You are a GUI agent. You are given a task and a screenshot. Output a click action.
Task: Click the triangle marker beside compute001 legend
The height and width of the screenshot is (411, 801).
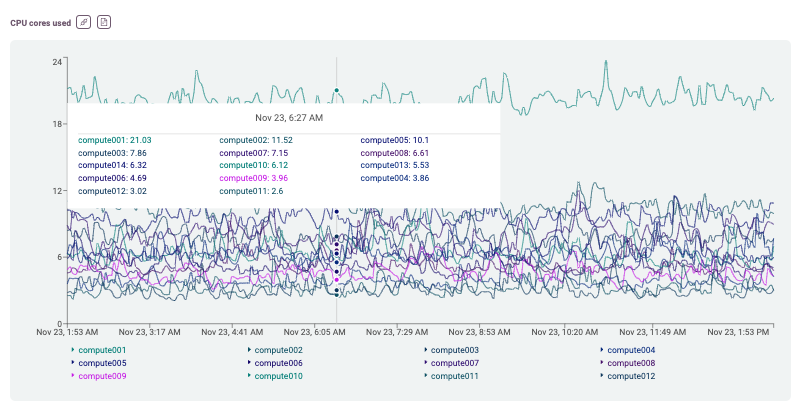[73, 350]
